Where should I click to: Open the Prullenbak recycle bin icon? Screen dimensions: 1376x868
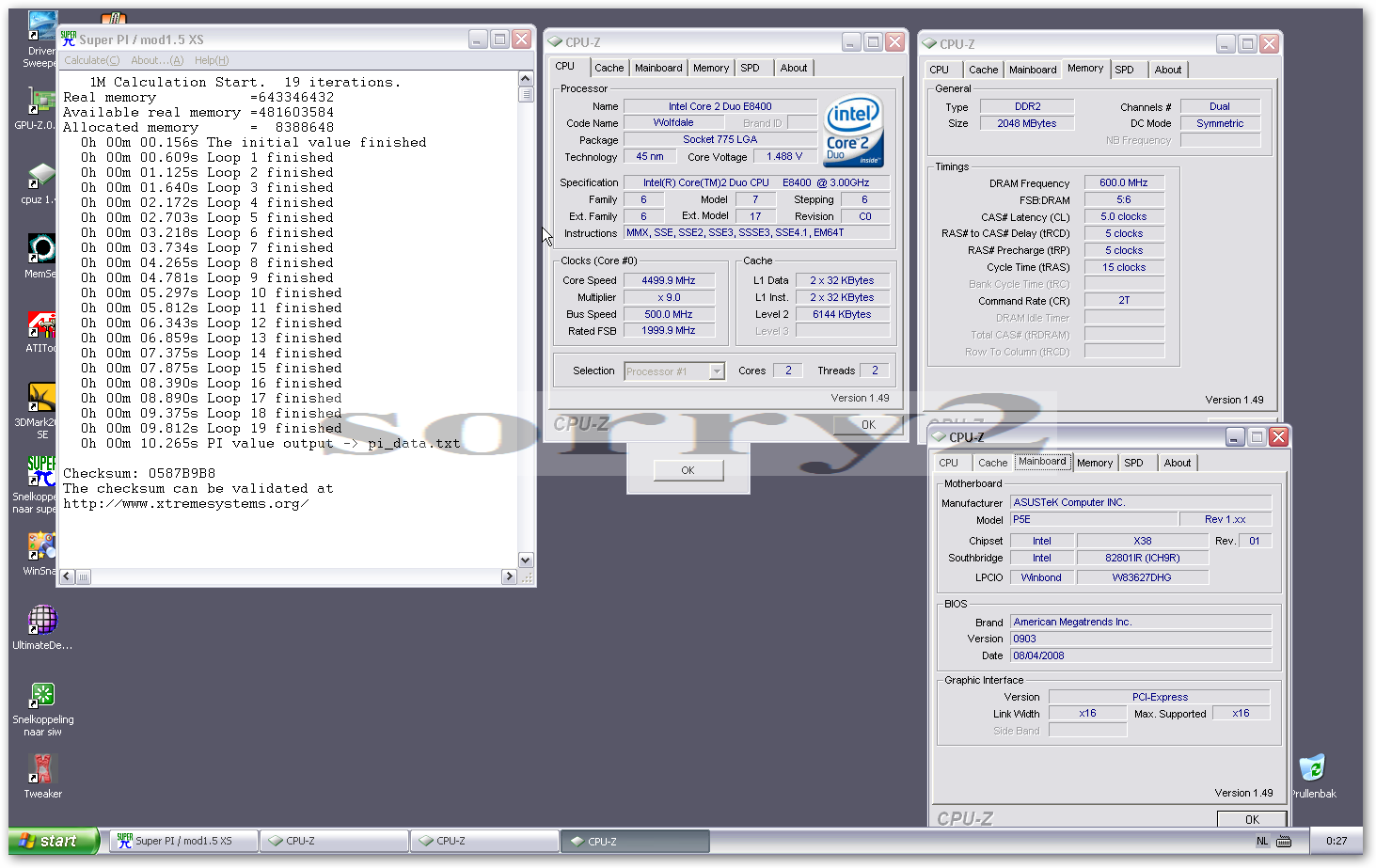[x=1312, y=767]
